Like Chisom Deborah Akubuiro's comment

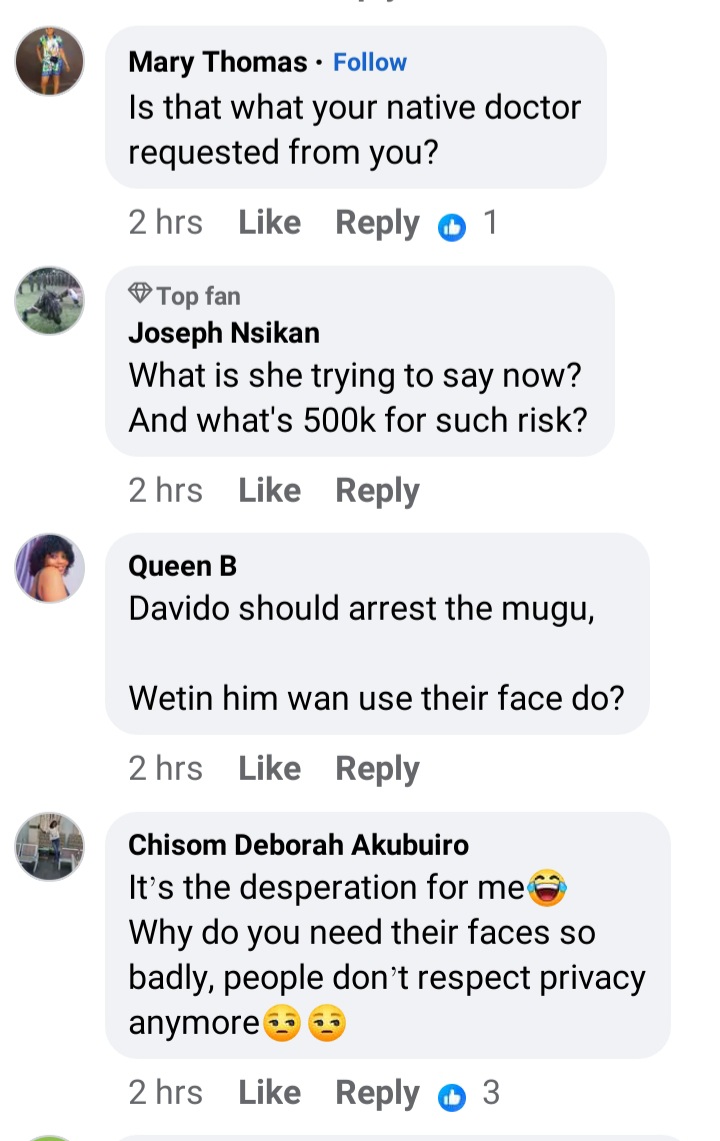click(269, 1093)
